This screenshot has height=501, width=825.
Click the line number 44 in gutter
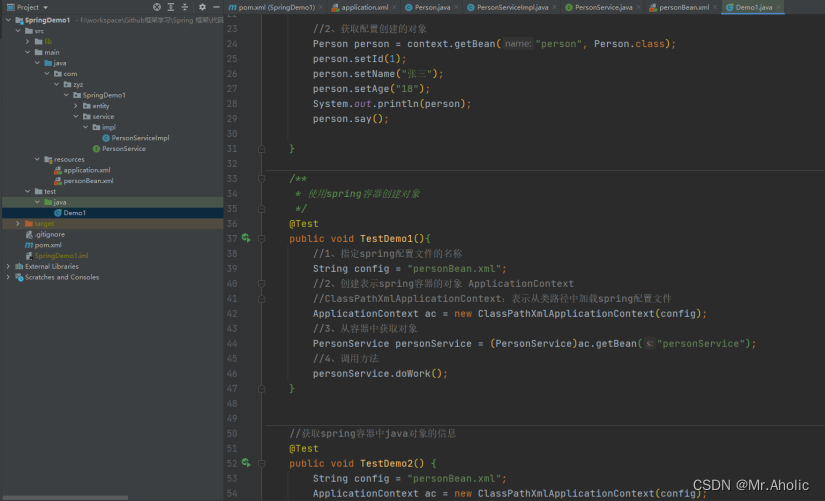click(x=232, y=343)
